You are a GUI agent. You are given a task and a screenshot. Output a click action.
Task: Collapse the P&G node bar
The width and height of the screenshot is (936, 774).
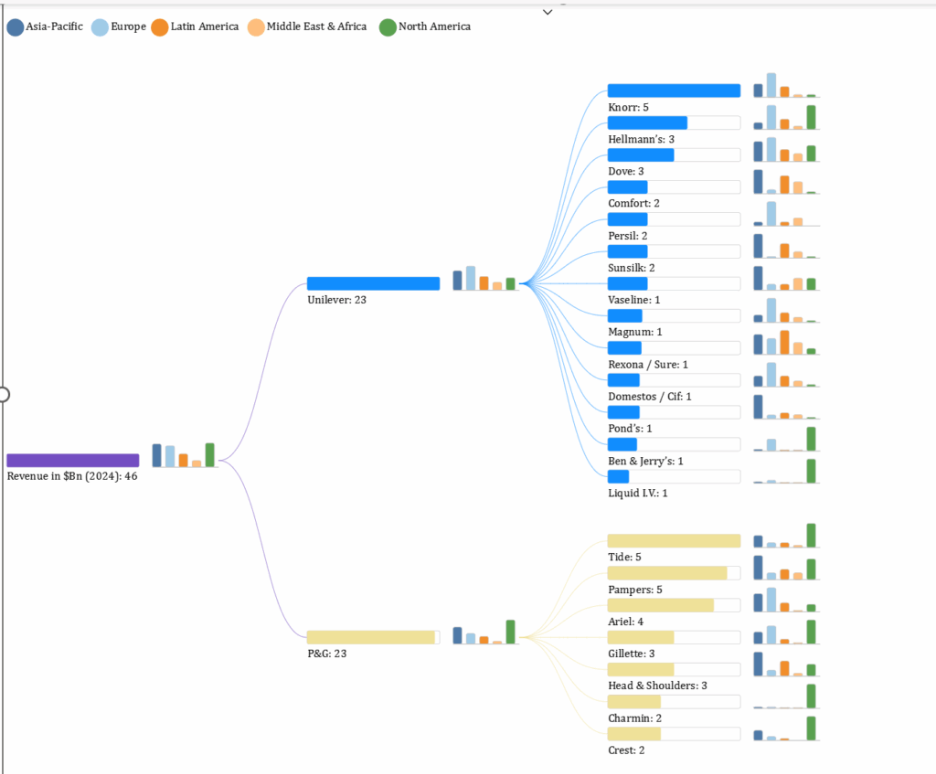point(371,638)
